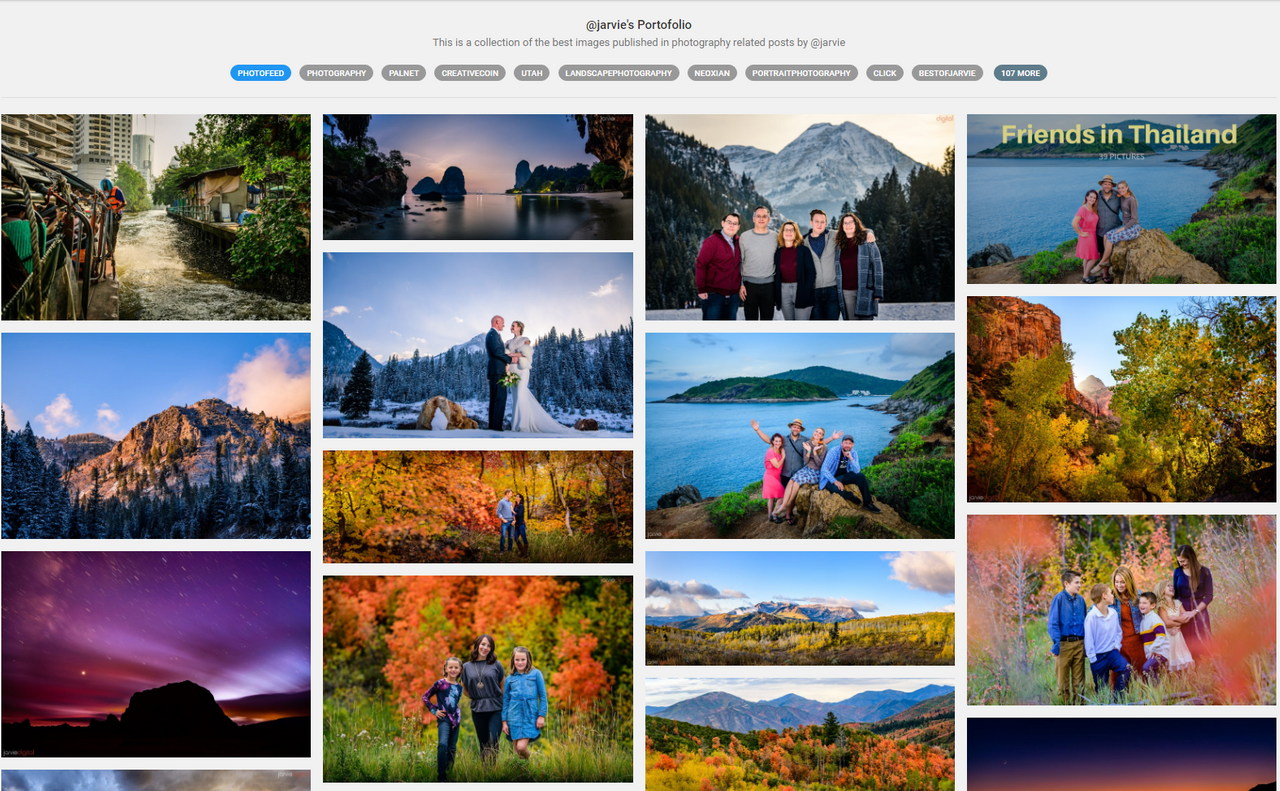Open the three girls in autumn foliage photo
The height and width of the screenshot is (791, 1280).
pos(478,679)
